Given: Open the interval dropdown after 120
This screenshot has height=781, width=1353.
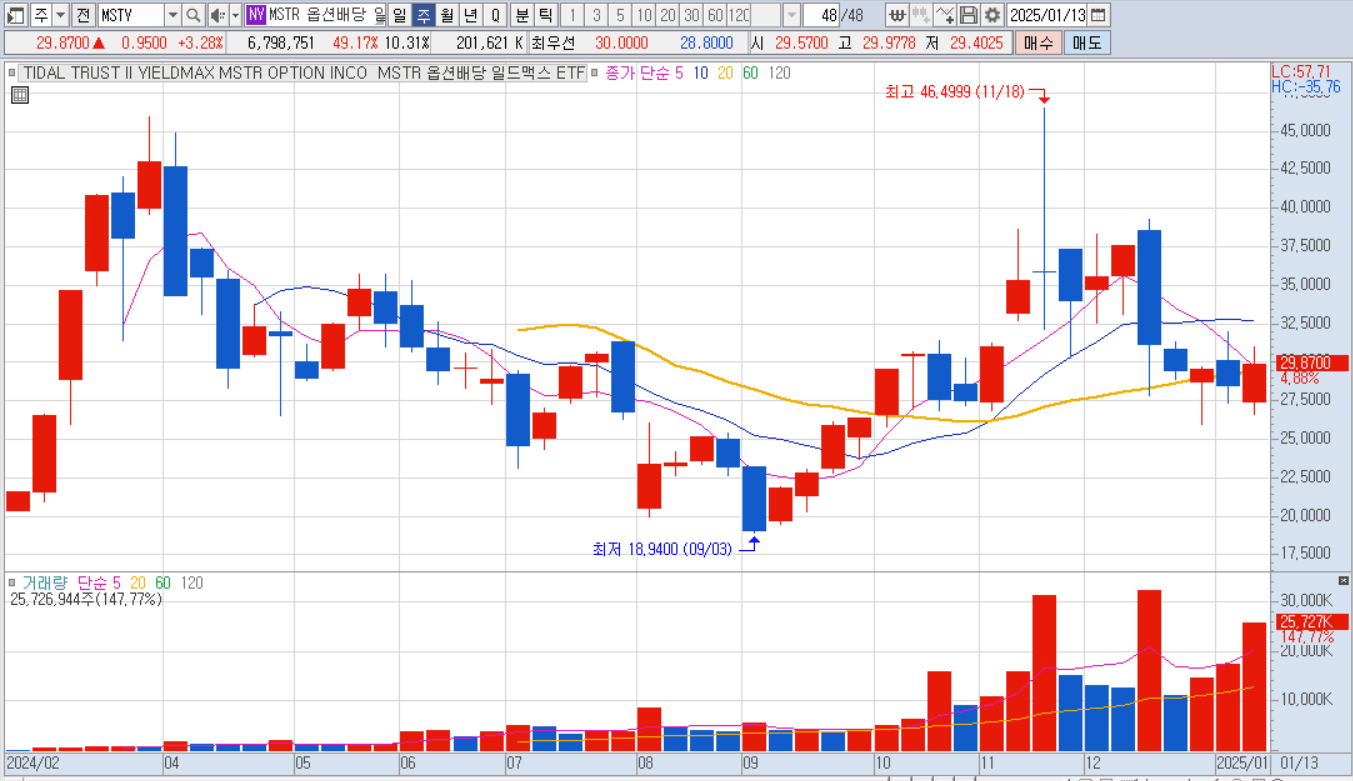Looking at the screenshot, I should pos(791,15).
